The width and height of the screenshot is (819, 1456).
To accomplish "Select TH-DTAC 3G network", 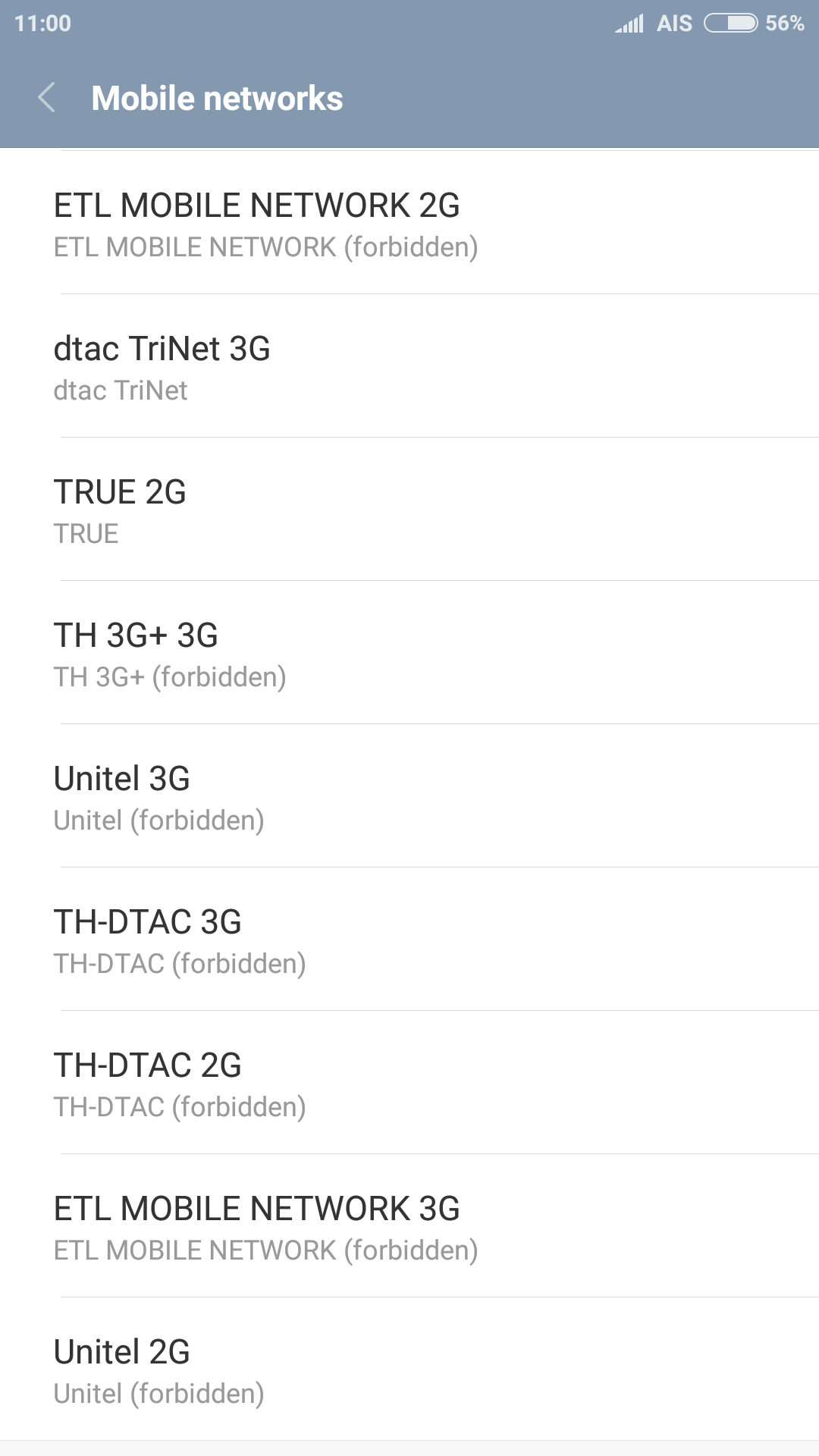I will coord(409,940).
